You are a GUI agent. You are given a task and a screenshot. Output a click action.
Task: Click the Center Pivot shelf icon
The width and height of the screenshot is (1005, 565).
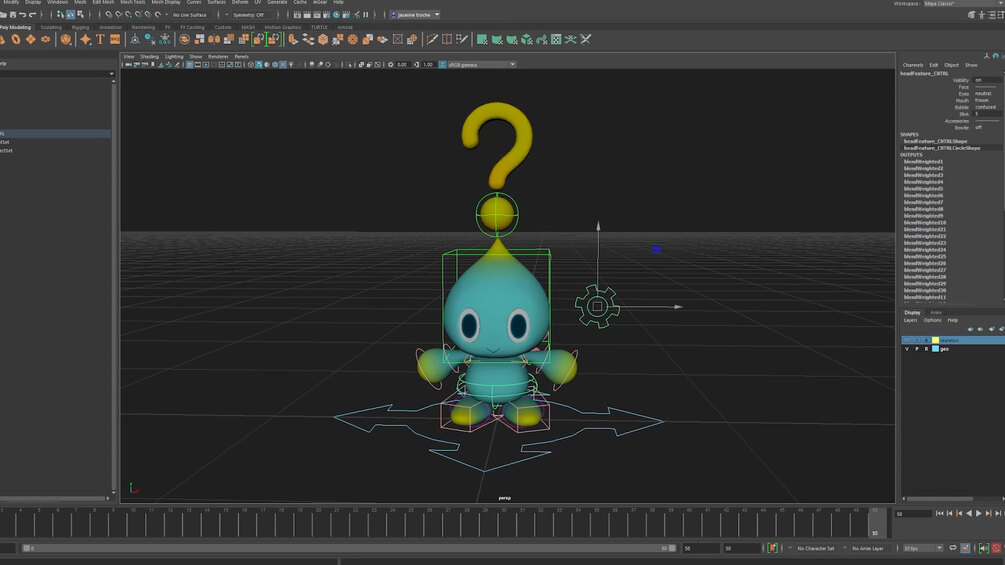135,39
